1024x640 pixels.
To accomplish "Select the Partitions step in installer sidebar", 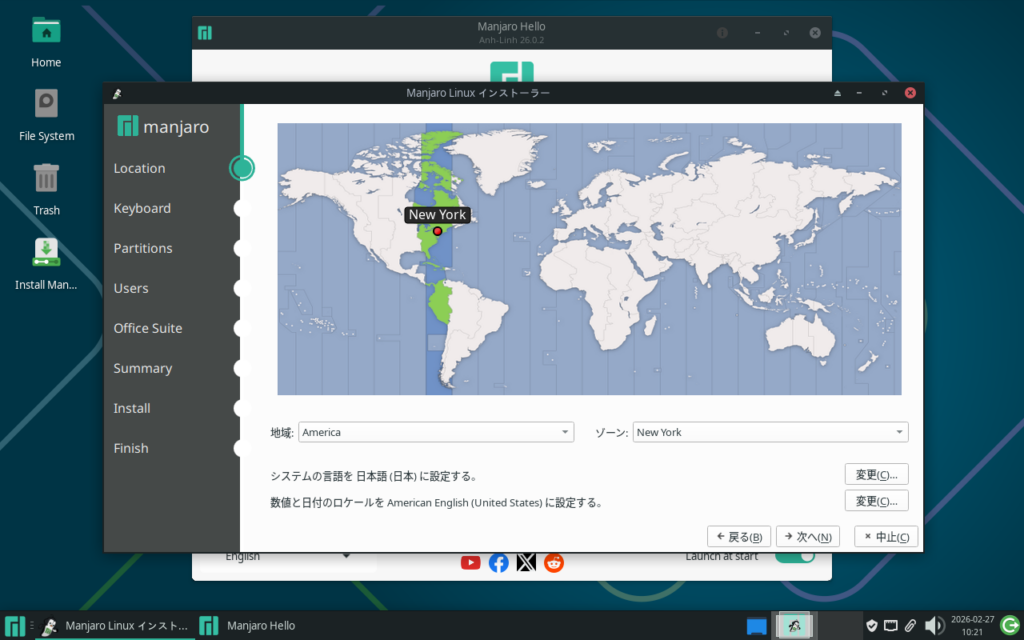I will tap(143, 248).
